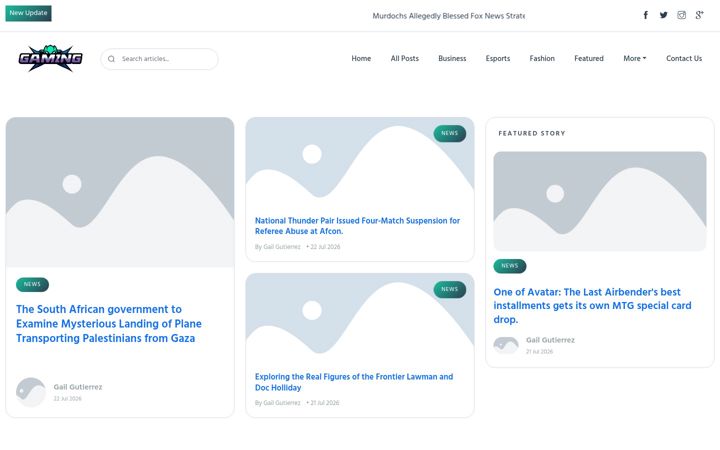Open the Esports menu item
This screenshot has width=720, height=450.
(498, 58)
